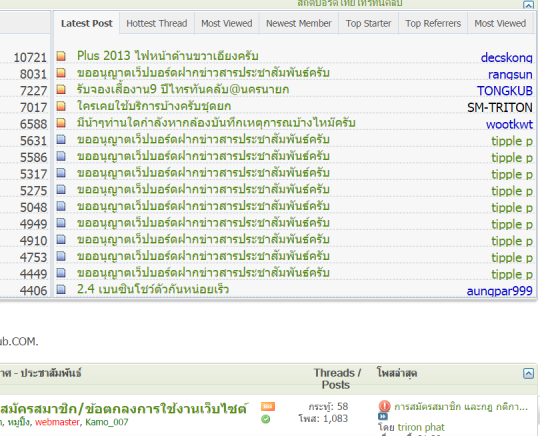540x436 pixels.
Task: Open thread รับจองเสื้องาน9 ปีไทรทันคลับ@นครนายก
Action: 183,90
